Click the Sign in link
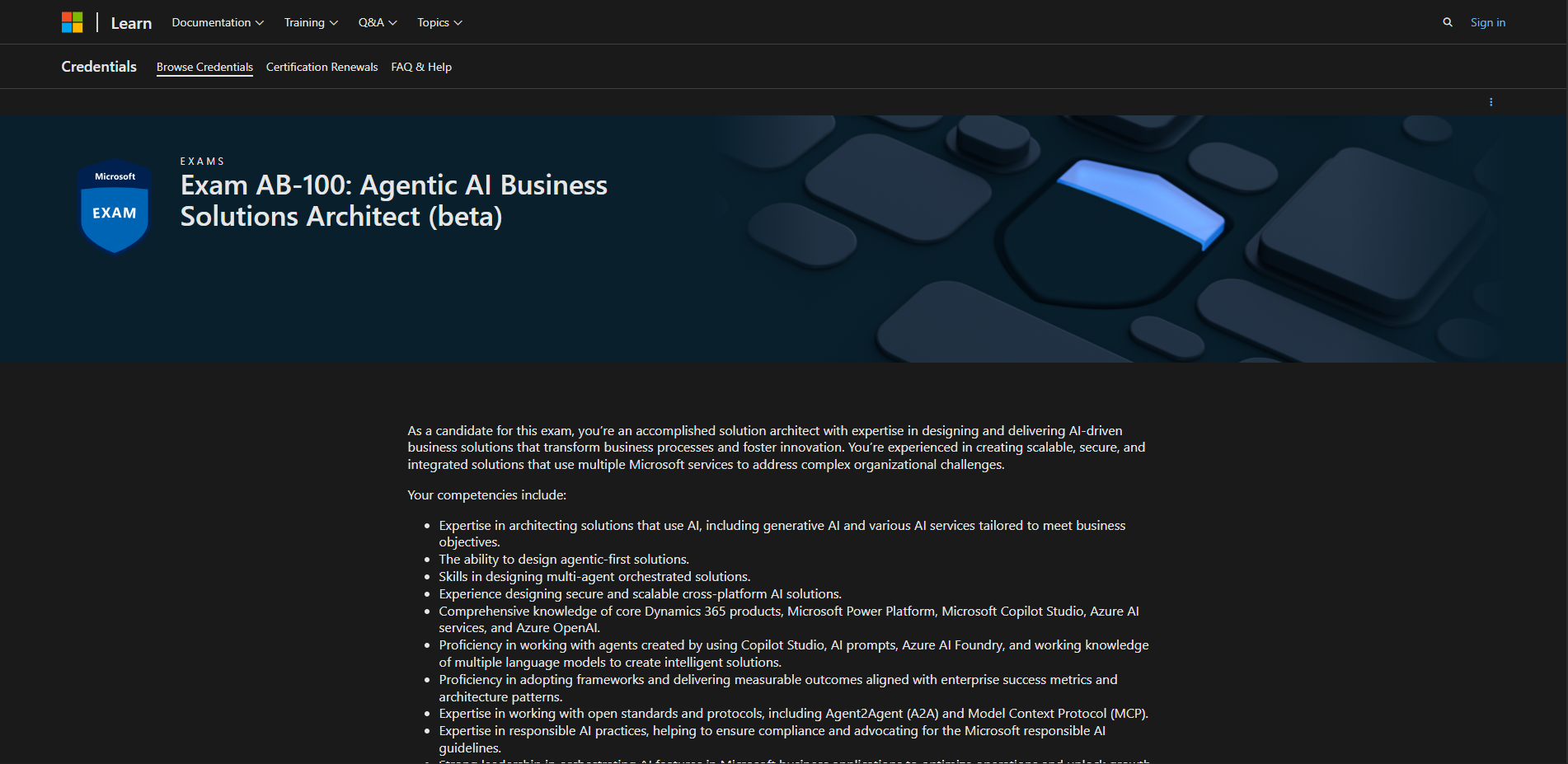The height and width of the screenshot is (764, 1568). tap(1487, 22)
